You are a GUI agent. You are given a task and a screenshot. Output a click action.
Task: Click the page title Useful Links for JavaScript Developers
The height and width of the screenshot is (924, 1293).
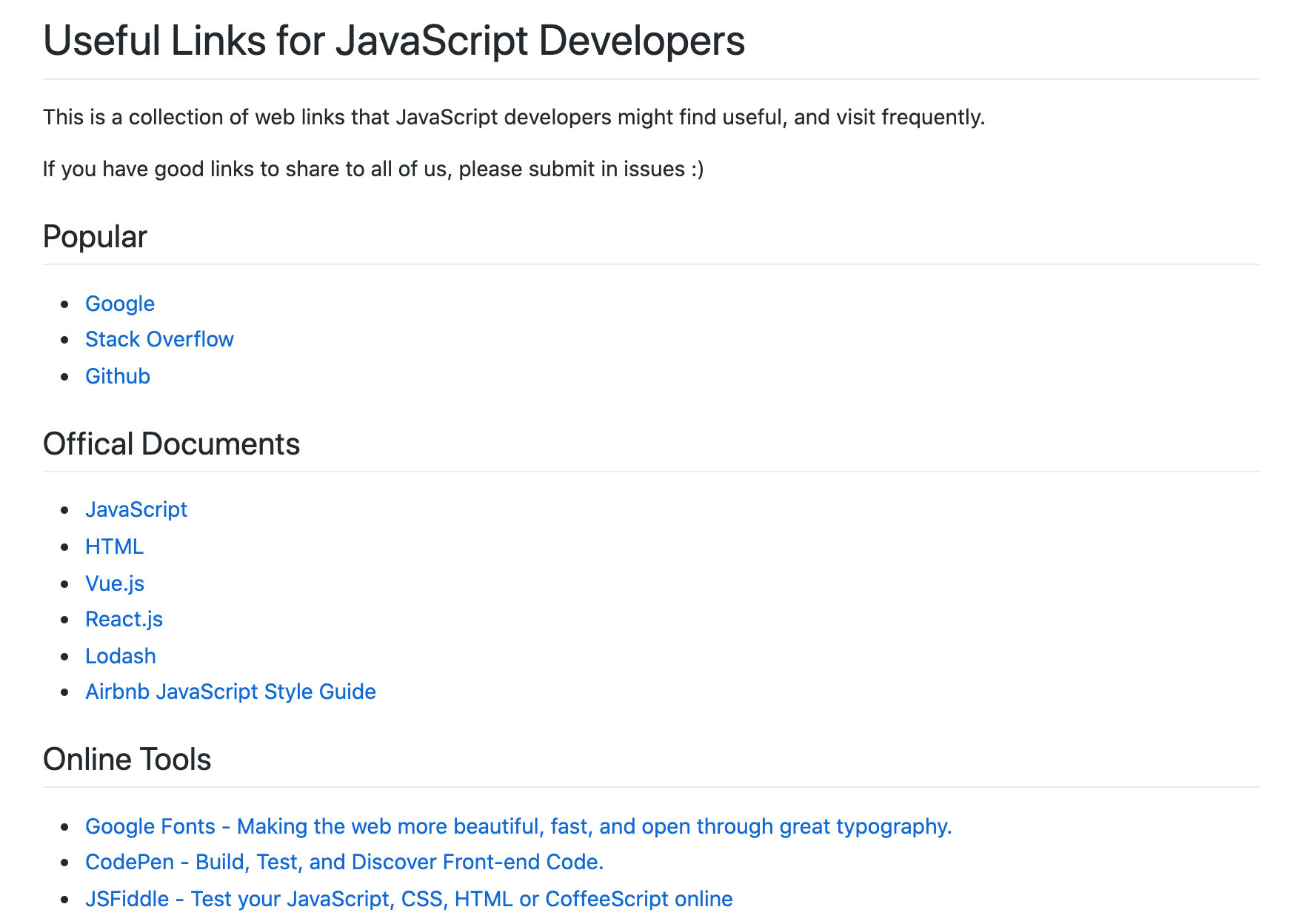393,41
